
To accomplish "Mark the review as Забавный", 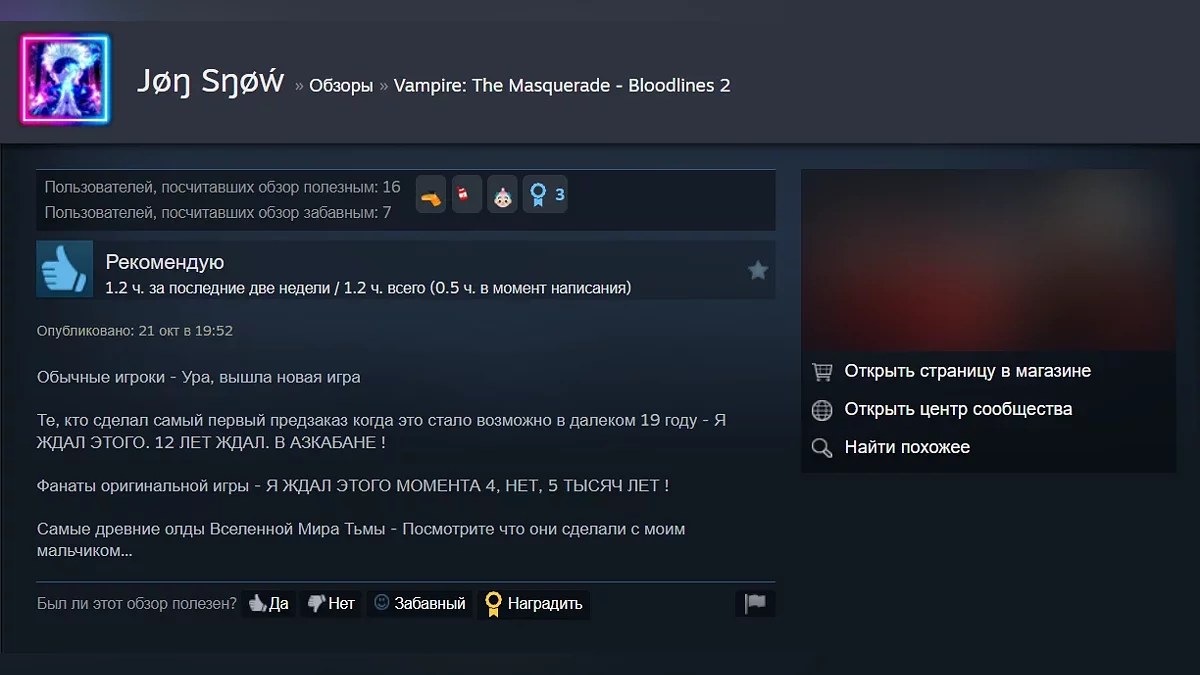I will [x=419, y=604].
